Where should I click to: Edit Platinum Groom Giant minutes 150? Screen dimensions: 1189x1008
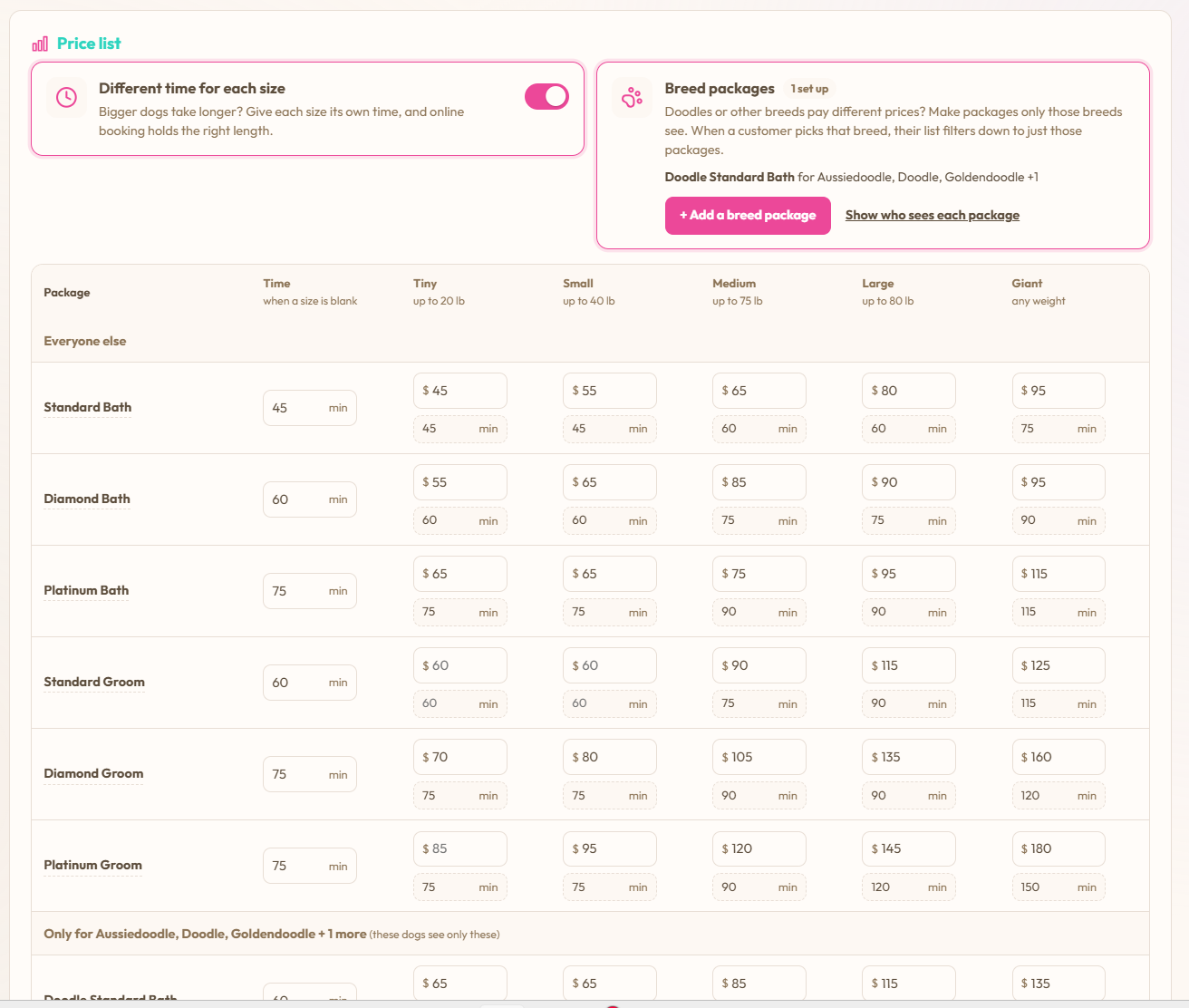[1058, 887]
